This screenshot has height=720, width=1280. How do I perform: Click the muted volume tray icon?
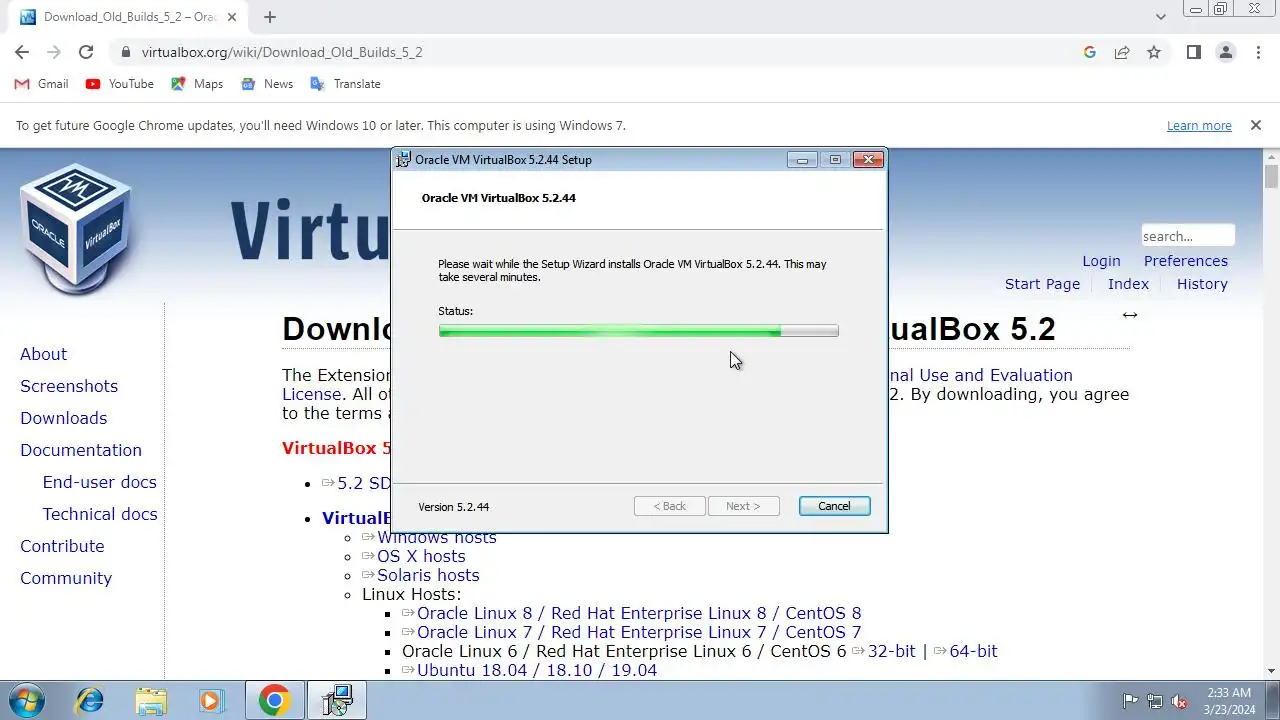click(1179, 701)
